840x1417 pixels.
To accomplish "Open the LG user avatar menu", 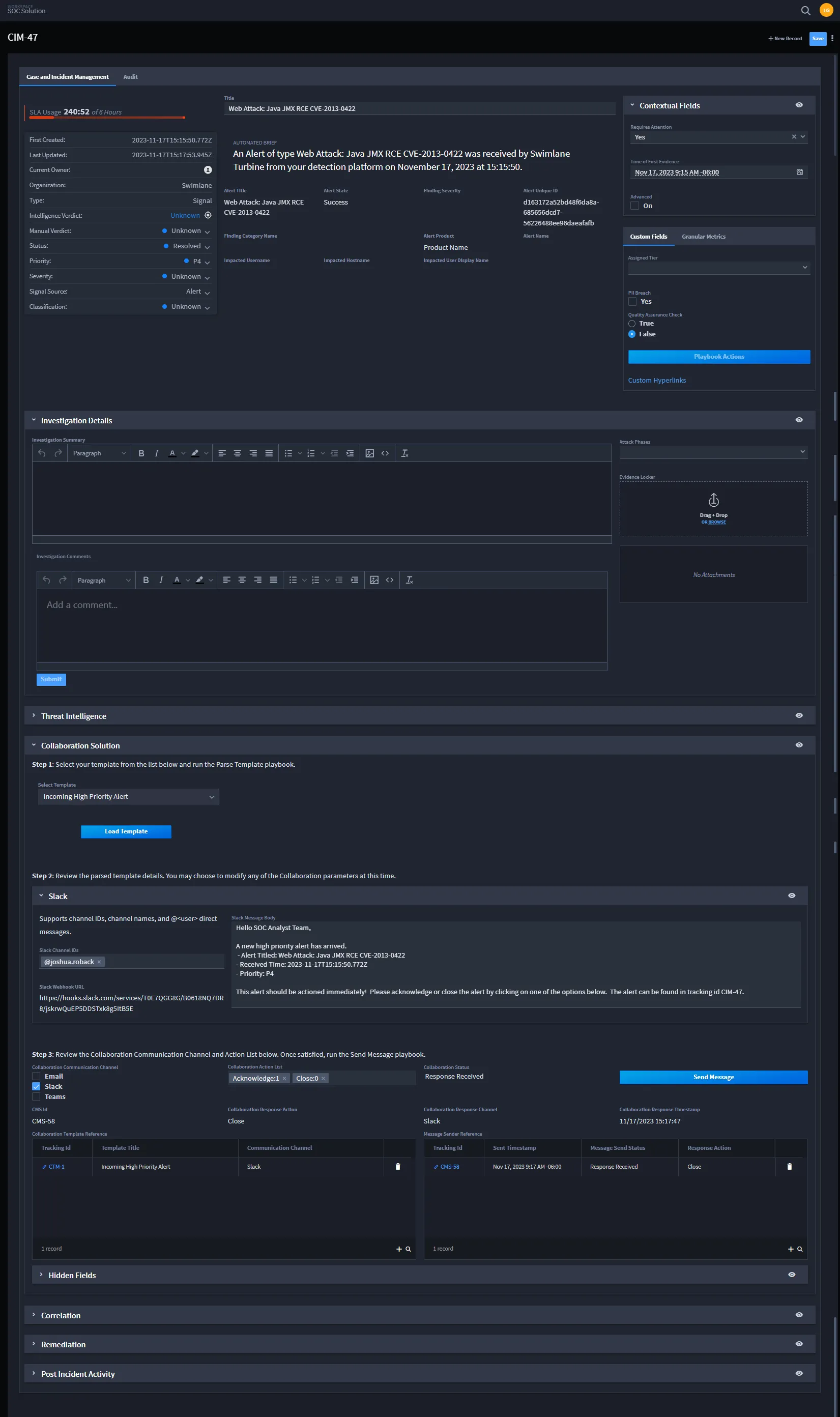I will pos(826,10).
